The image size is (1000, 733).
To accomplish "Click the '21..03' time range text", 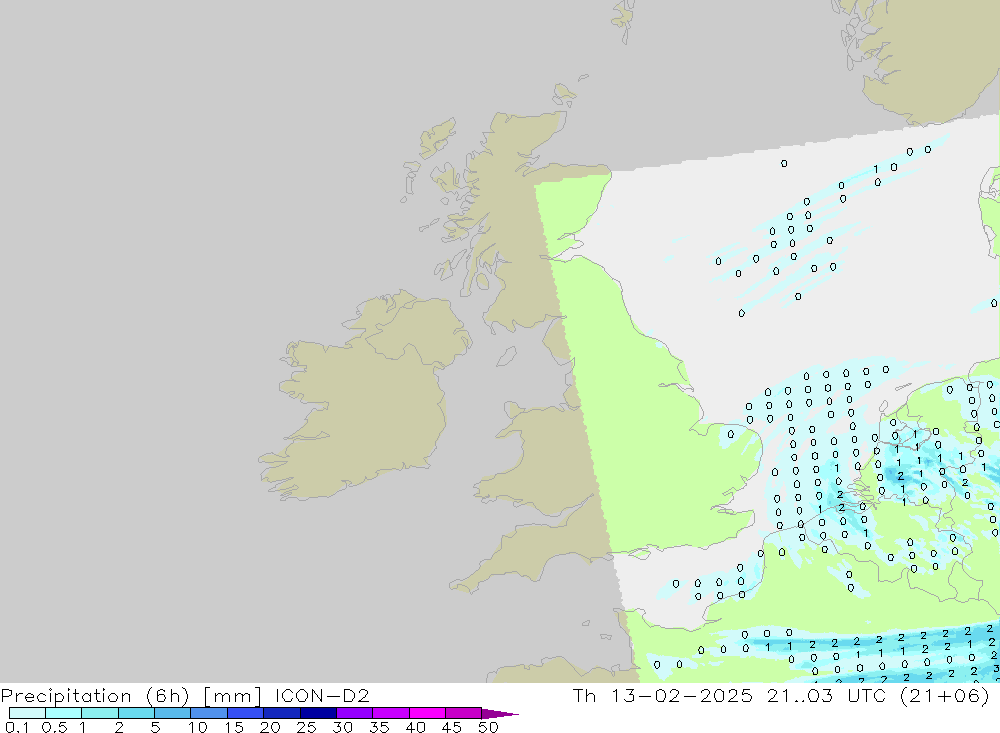I will pos(800,695).
